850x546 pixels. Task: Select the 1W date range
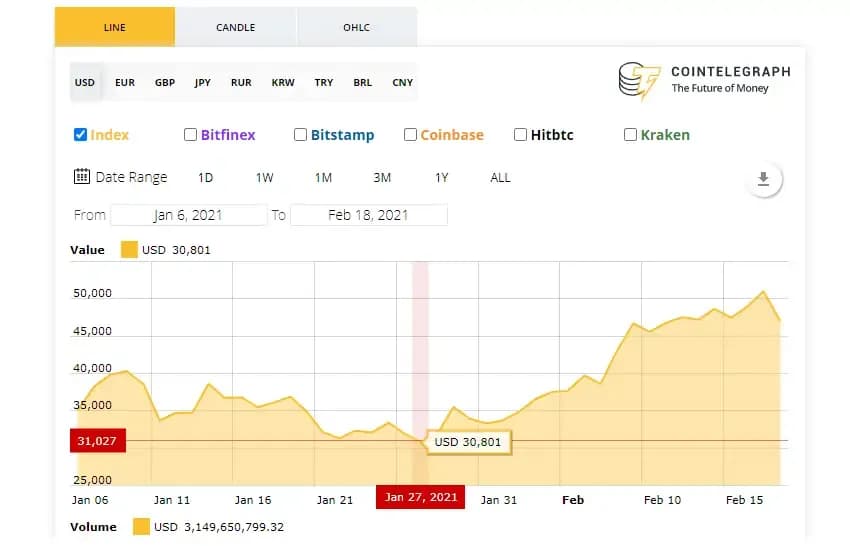(265, 177)
